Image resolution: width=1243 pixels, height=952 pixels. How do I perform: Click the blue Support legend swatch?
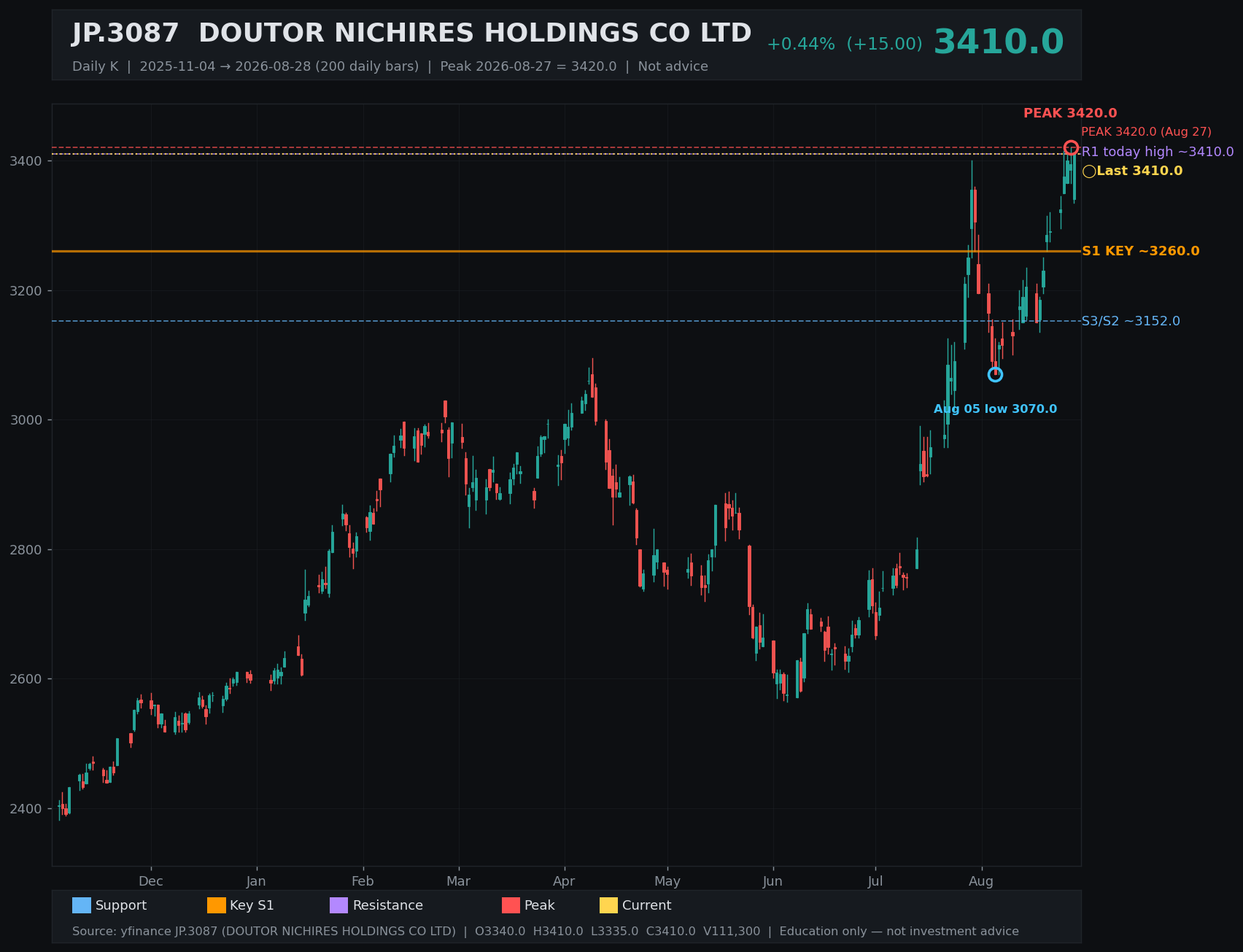click(x=82, y=905)
